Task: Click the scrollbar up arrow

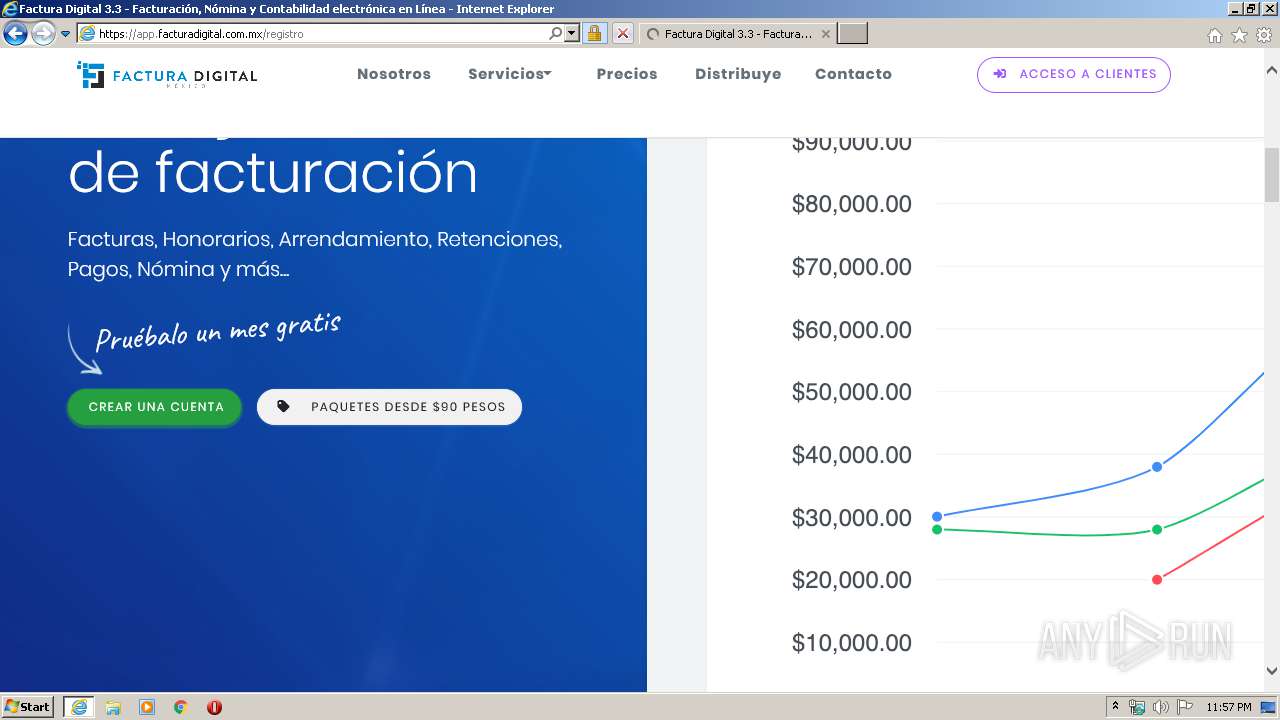Action: [1272, 71]
